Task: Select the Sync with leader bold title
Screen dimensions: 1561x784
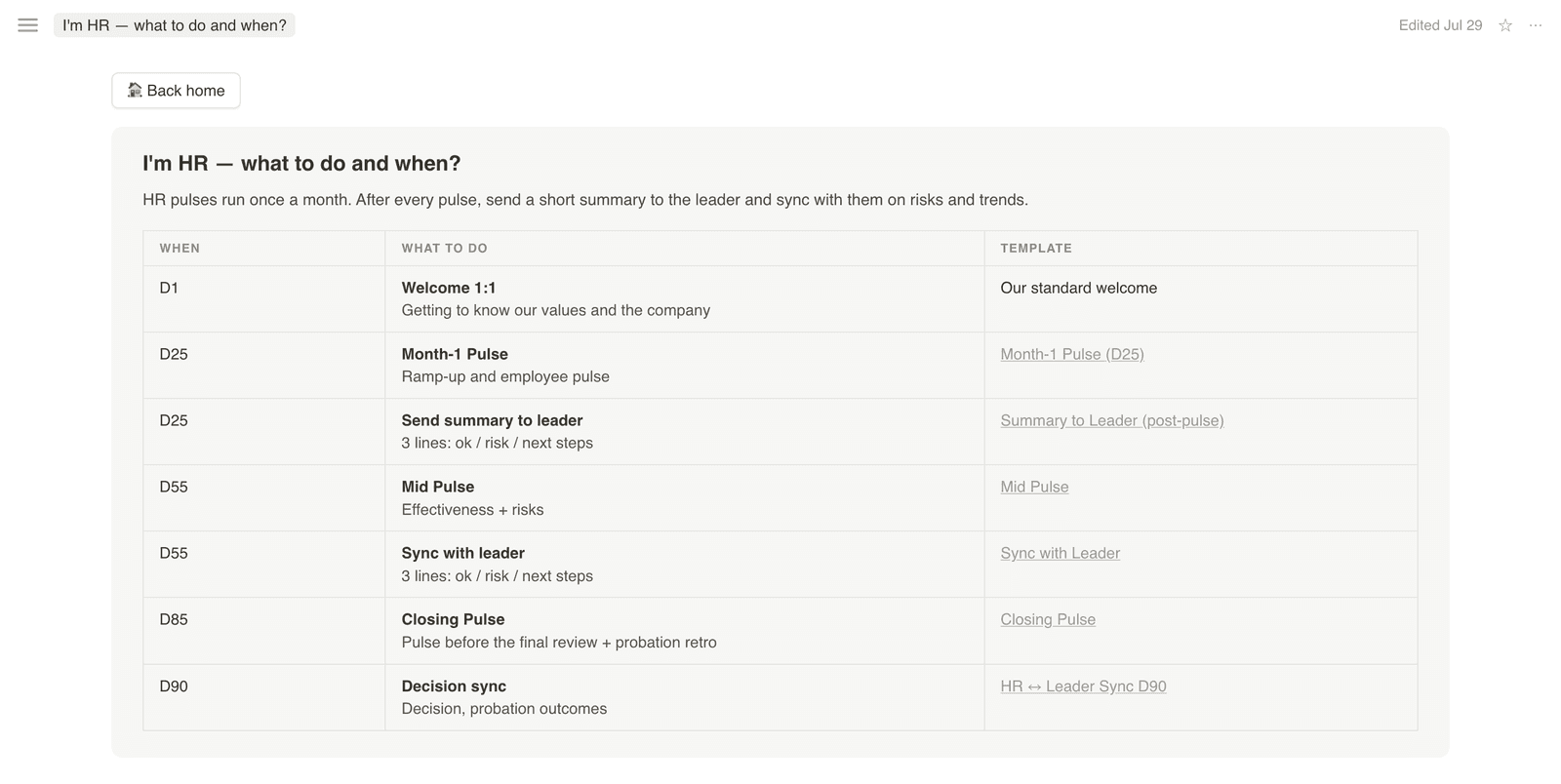Action: point(462,553)
